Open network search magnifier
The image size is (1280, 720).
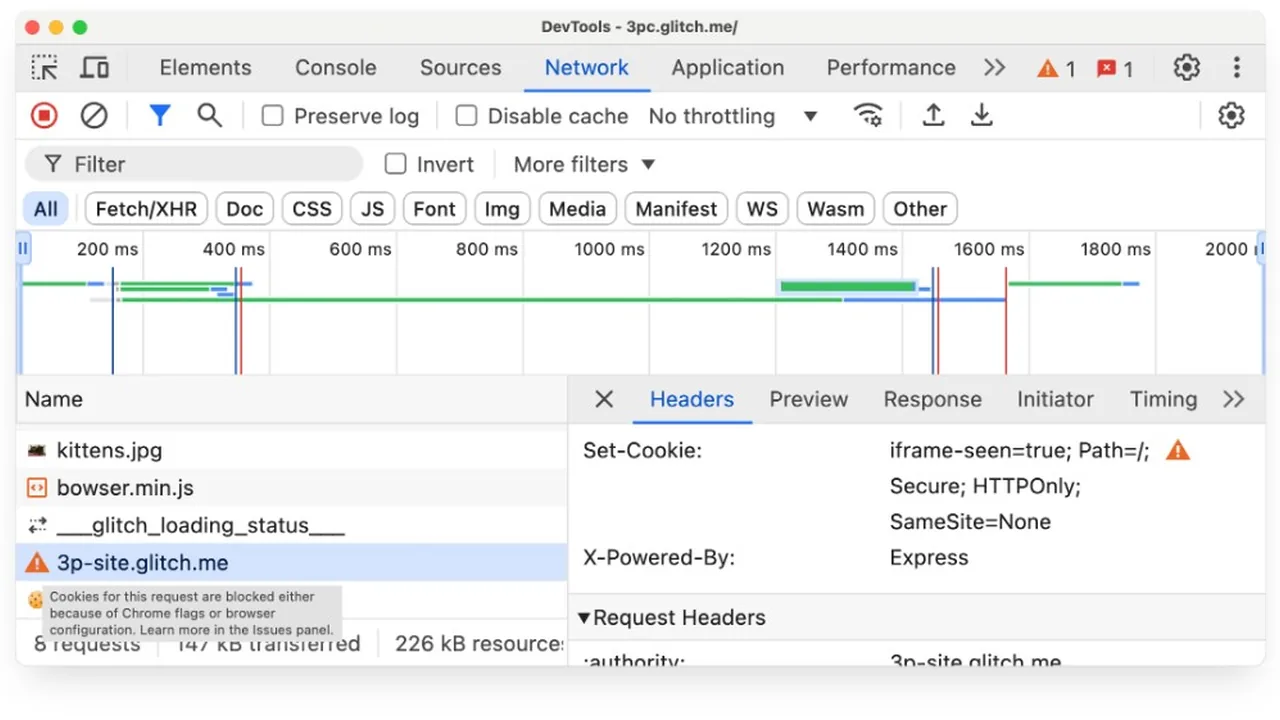point(209,116)
